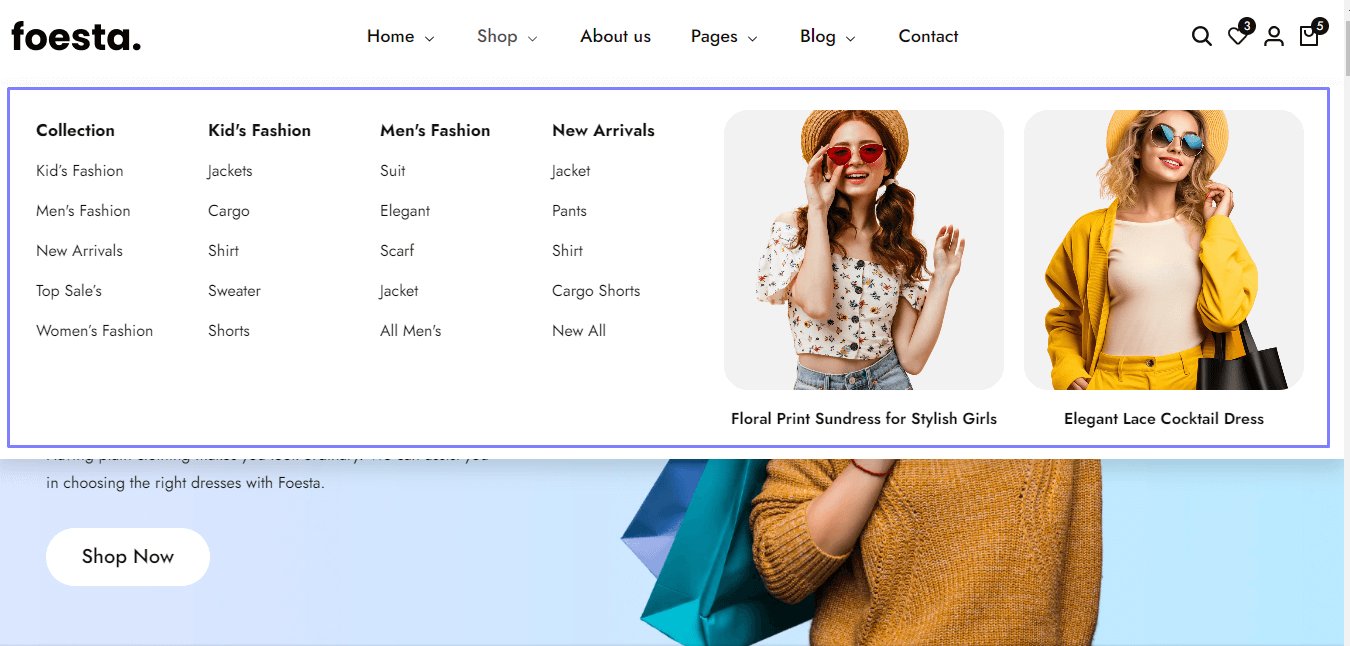Open the shopping bag cart icon

[1309, 37]
